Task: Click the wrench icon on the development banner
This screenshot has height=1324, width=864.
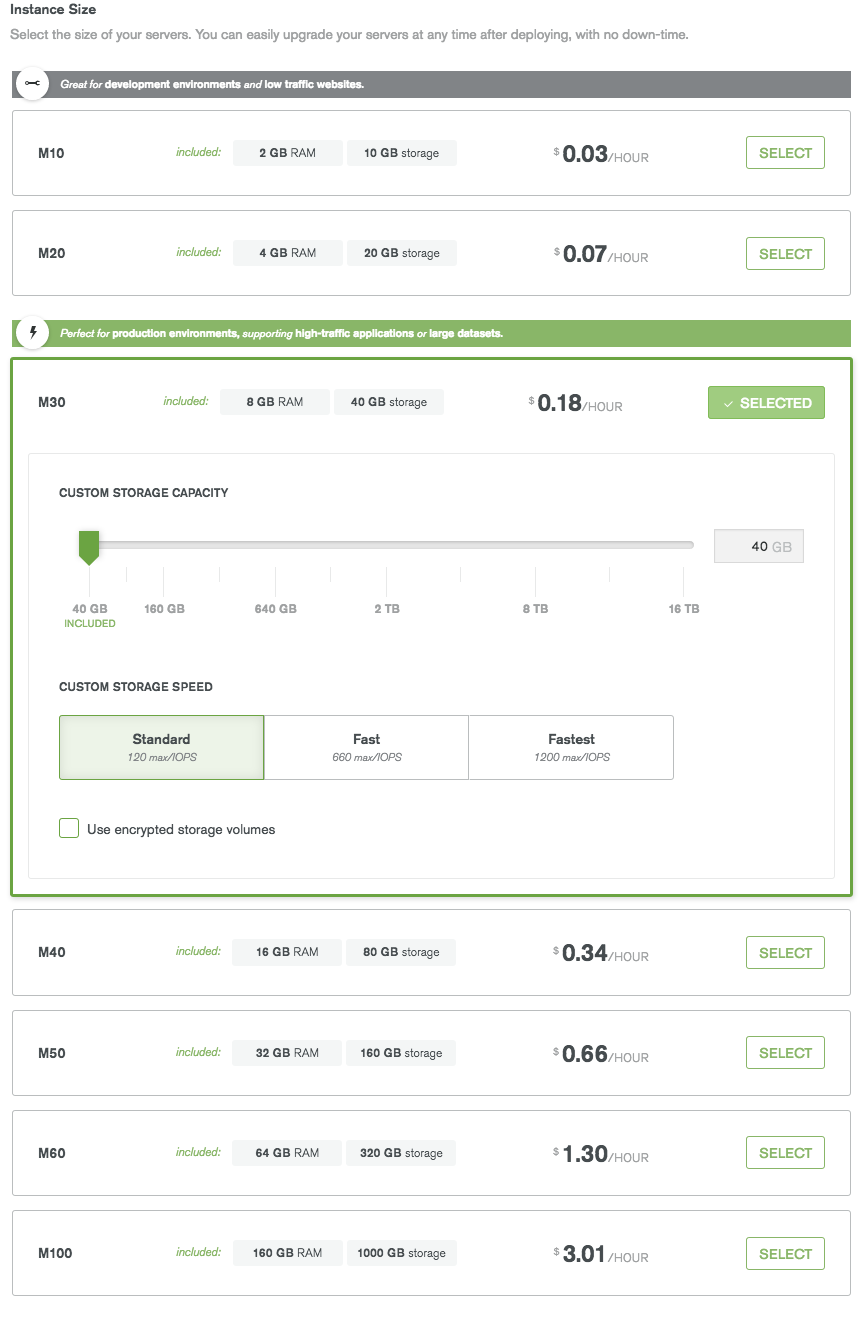Action: pos(33,84)
